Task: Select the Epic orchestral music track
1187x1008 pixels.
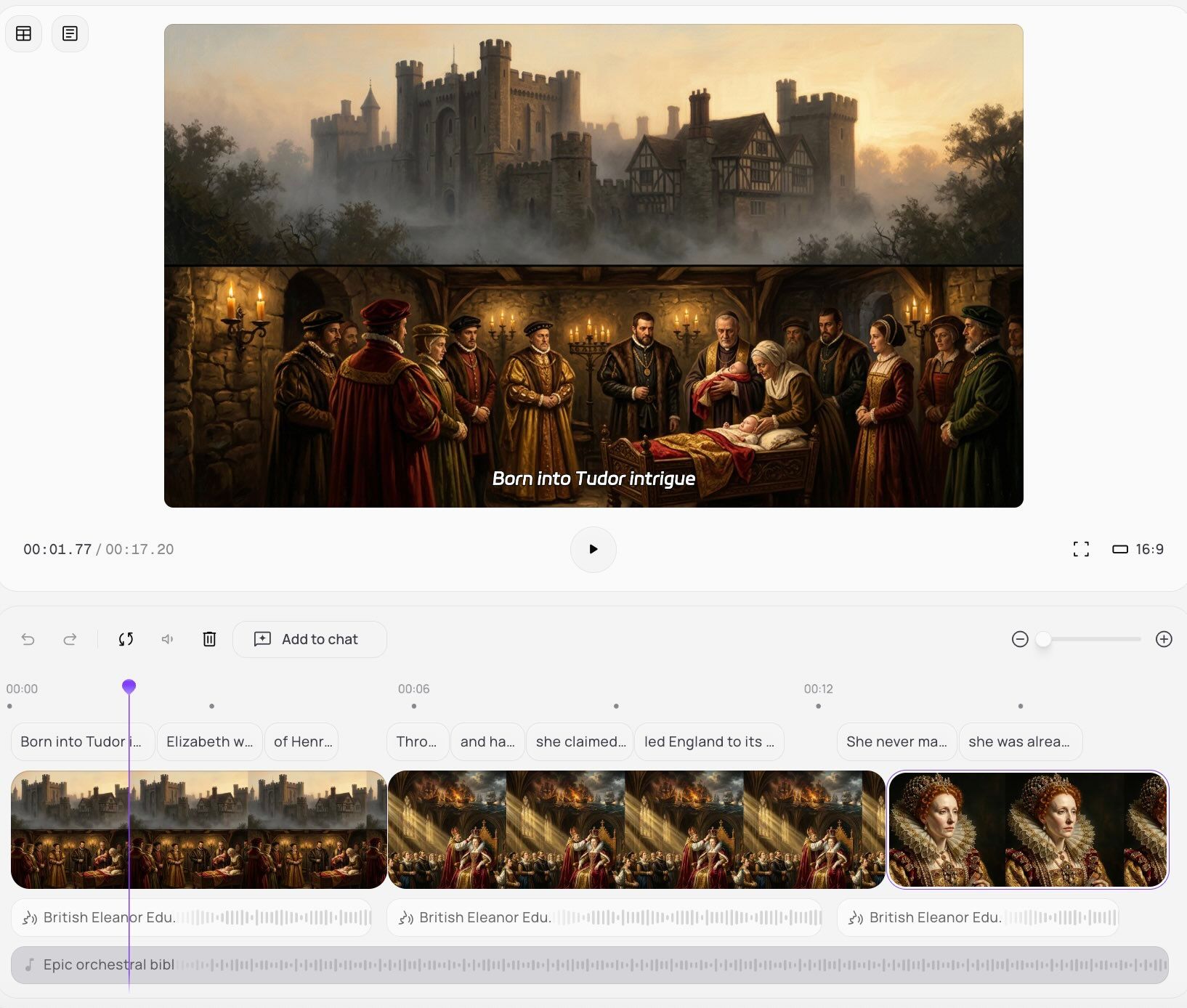Action: (589, 965)
